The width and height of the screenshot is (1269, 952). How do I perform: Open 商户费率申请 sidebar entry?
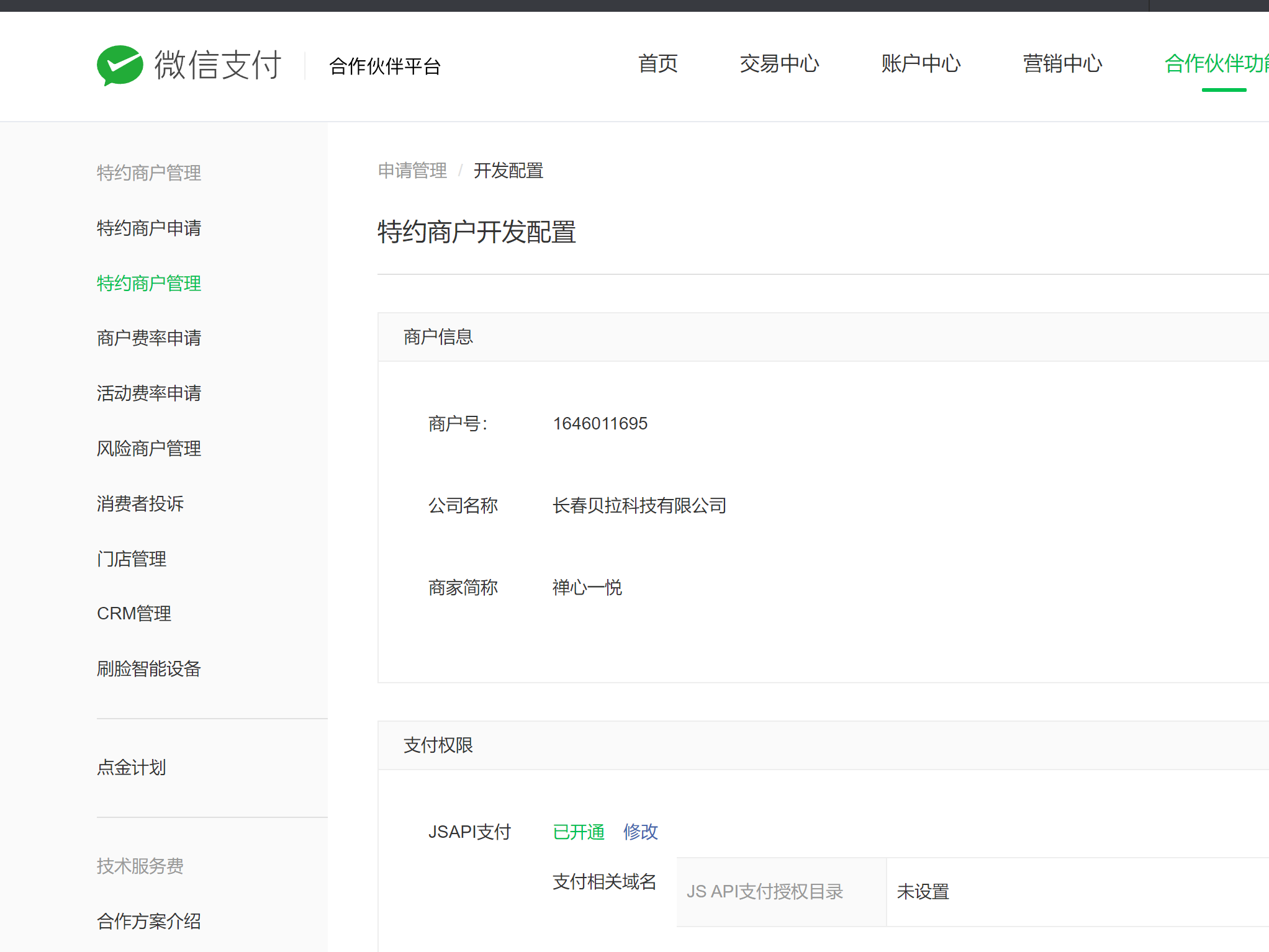click(149, 338)
